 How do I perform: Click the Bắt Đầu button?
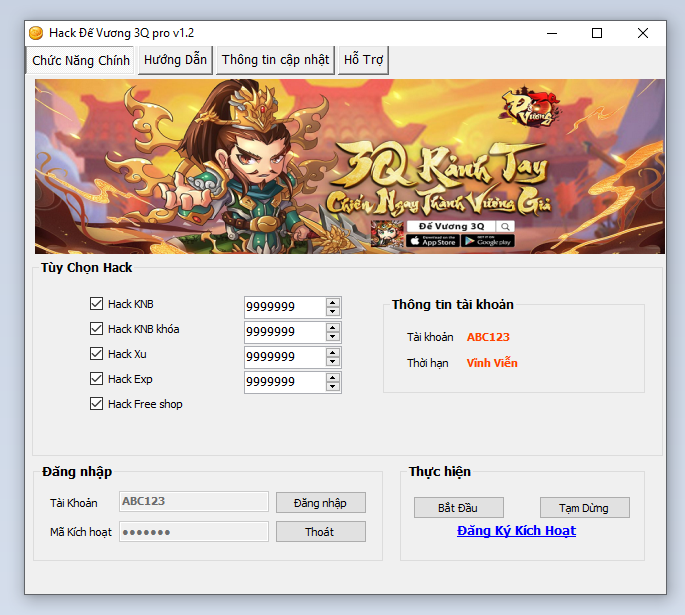click(459, 508)
